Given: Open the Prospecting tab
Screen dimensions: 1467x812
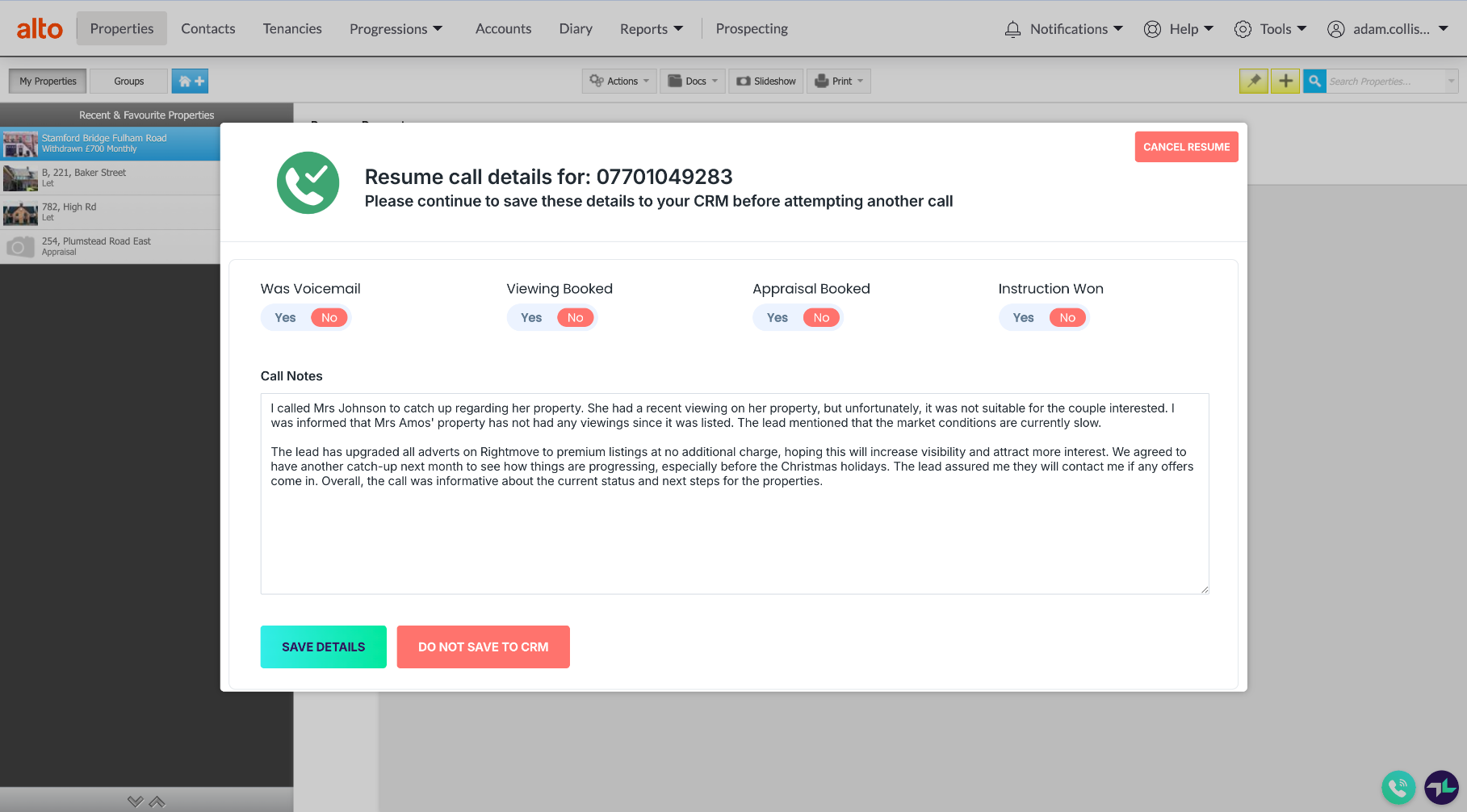Looking at the screenshot, I should click(752, 29).
